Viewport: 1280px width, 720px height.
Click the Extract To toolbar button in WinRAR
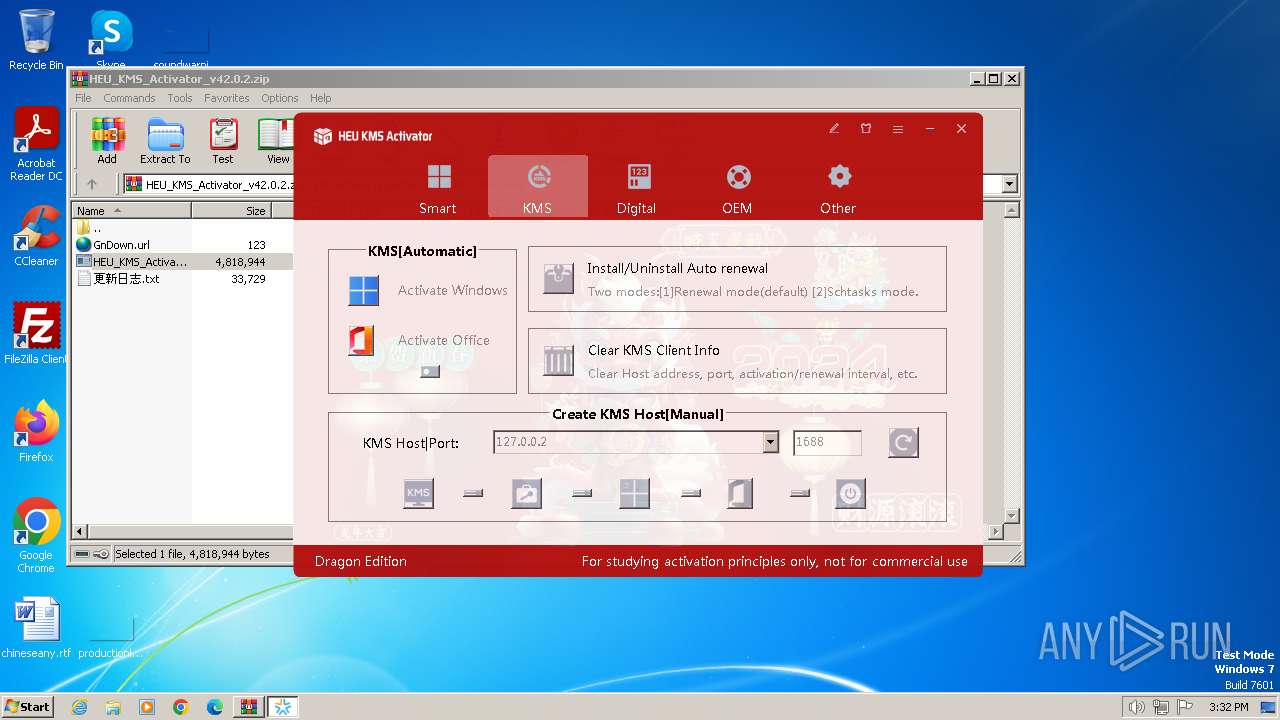[x=165, y=141]
